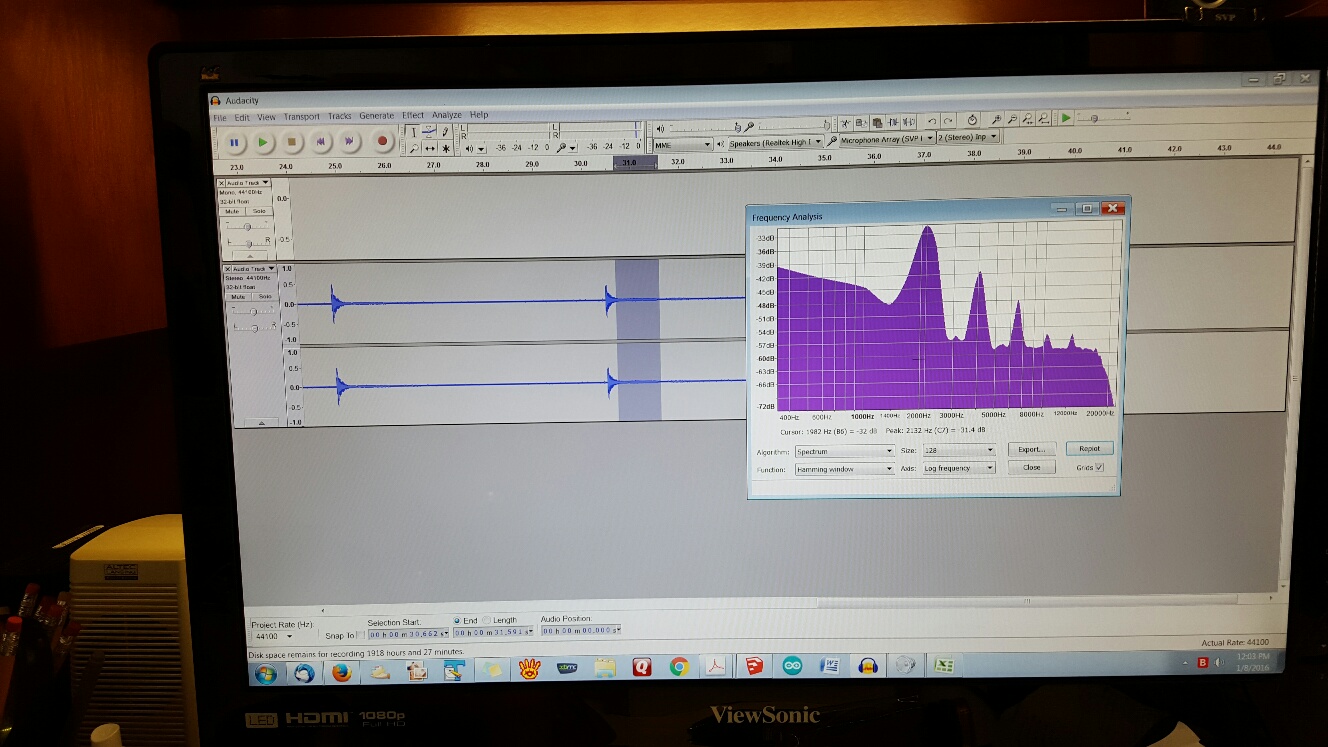Select the Time Shift tool
1328x747 pixels.
(x=430, y=148)
